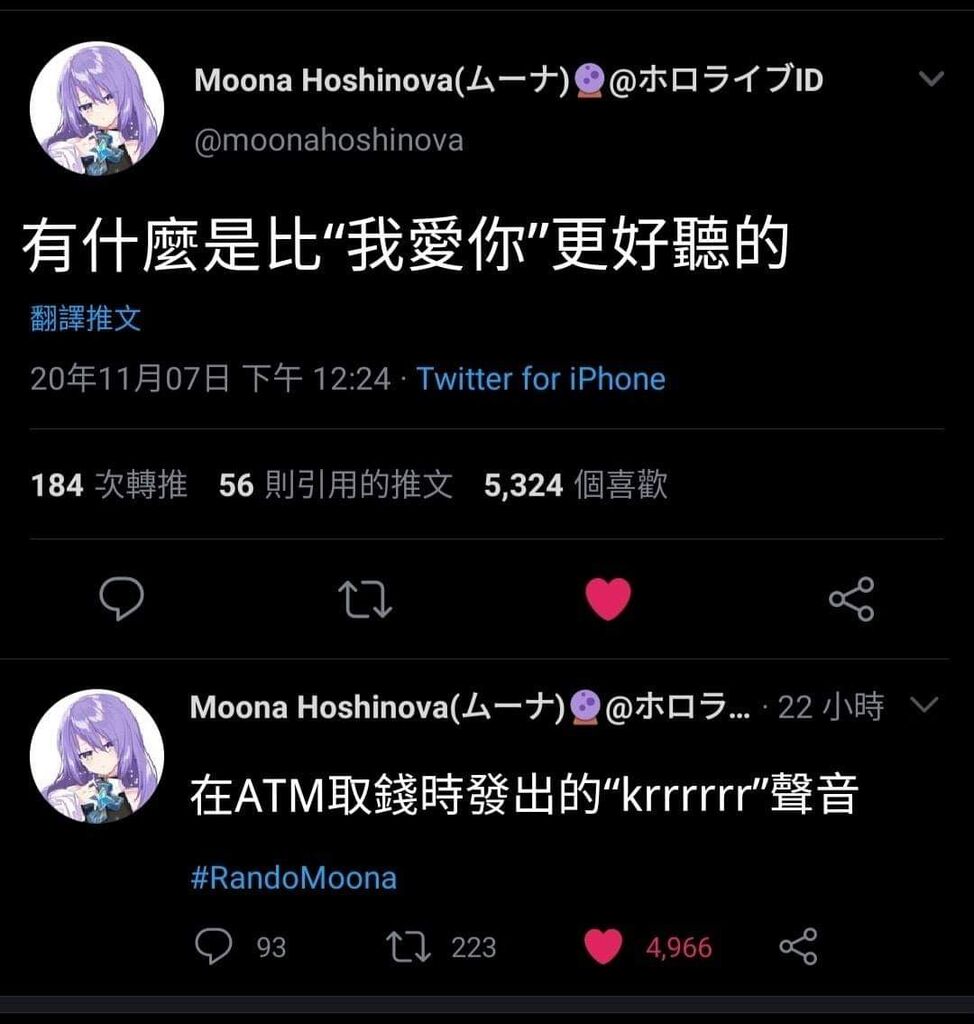
Task: Open the #RandoMoona hashtag
Action: 294,878
